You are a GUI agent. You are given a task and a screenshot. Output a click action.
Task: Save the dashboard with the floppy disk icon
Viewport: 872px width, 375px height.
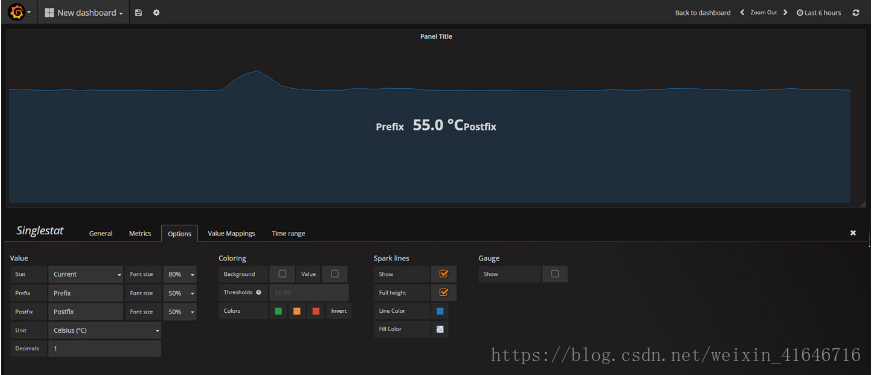click(138, 13)
